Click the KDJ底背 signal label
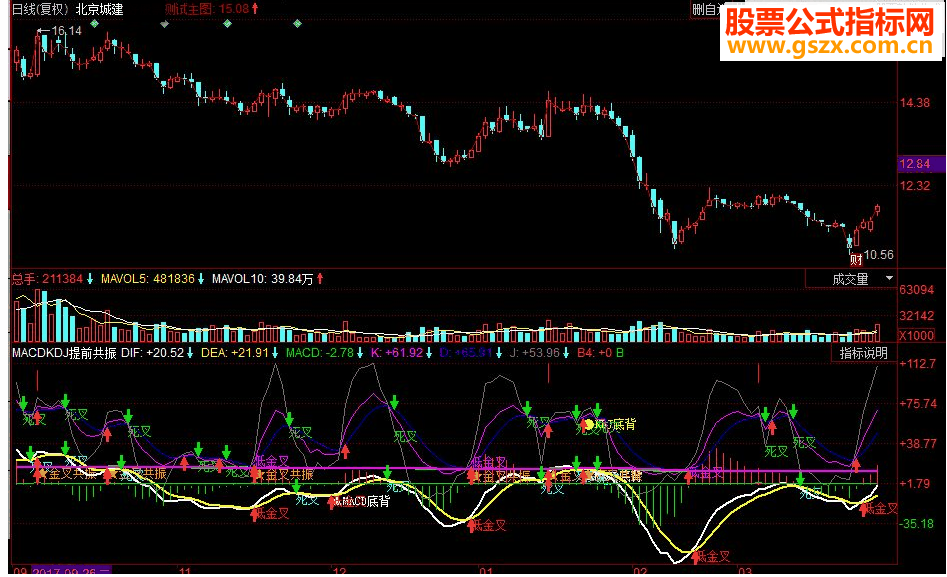 615,425
